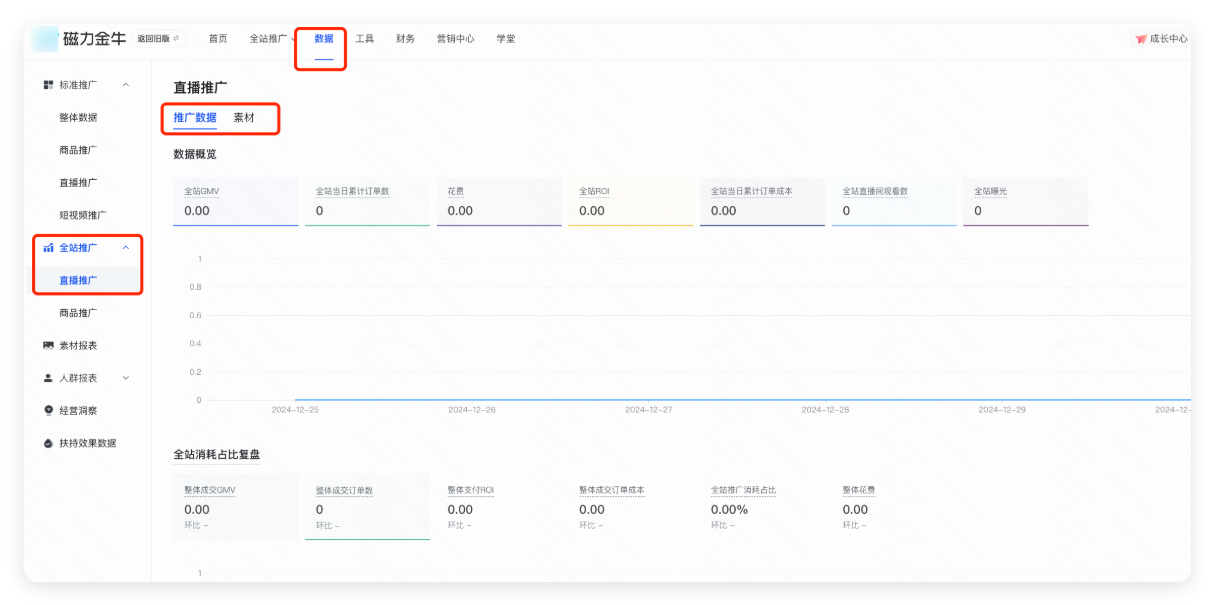
Task: Collapse the 标准推广 section chevron
Action: 126,85
